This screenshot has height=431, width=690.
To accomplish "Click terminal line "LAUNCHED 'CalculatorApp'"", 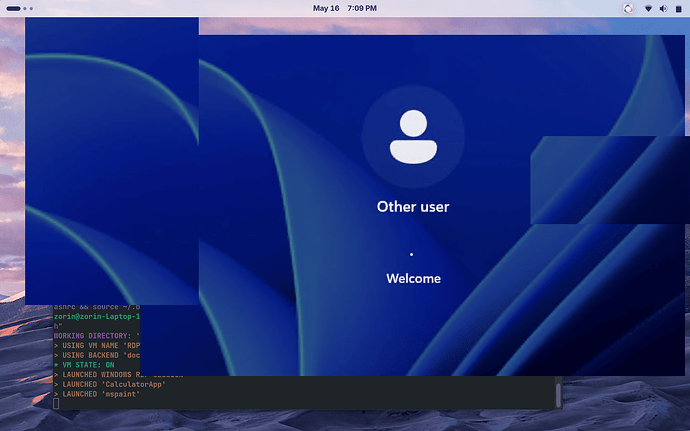I will [110, 384].
